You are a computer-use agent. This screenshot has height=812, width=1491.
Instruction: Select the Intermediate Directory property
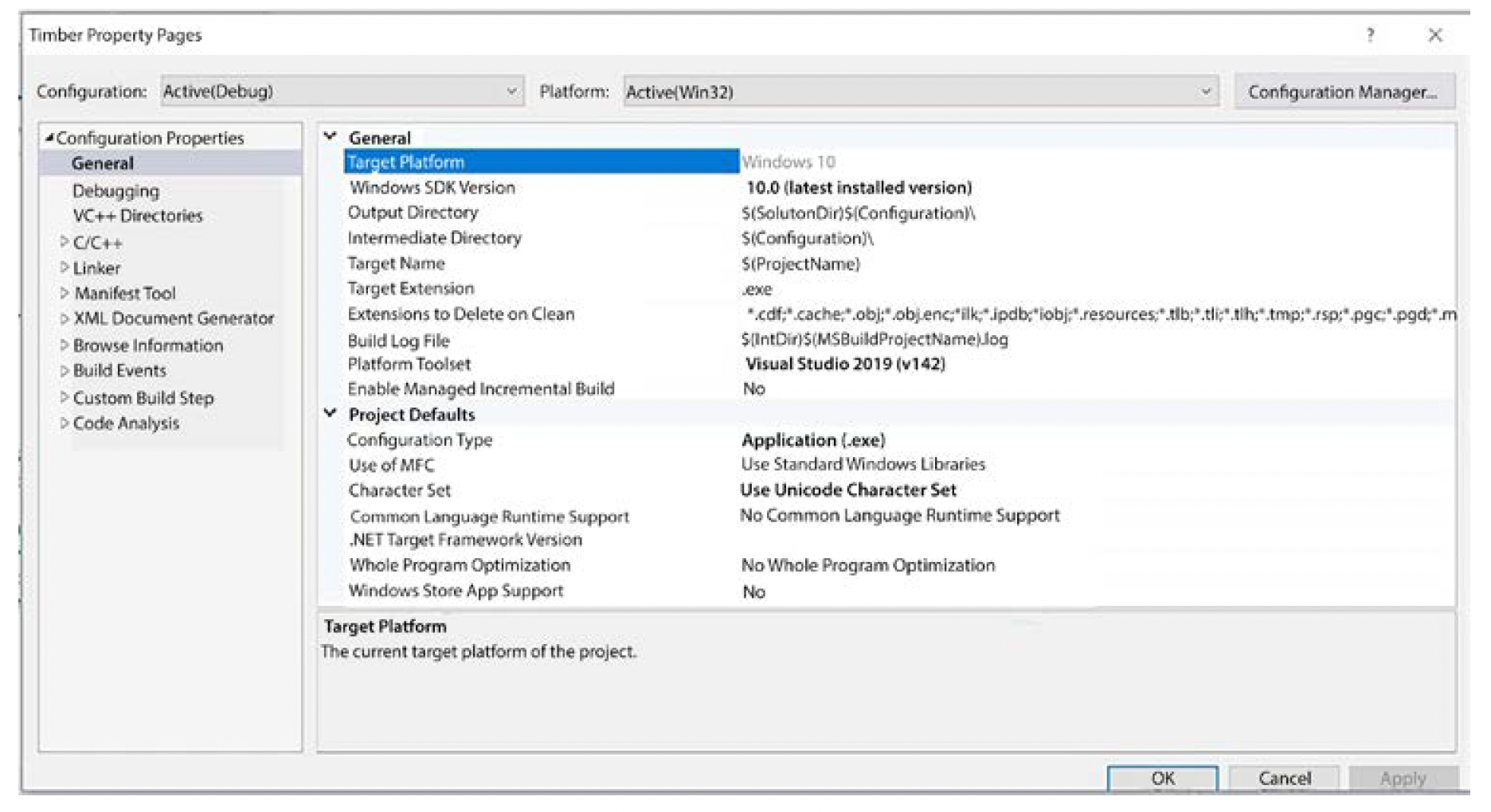pyautogui.click(x=434, y=238)
